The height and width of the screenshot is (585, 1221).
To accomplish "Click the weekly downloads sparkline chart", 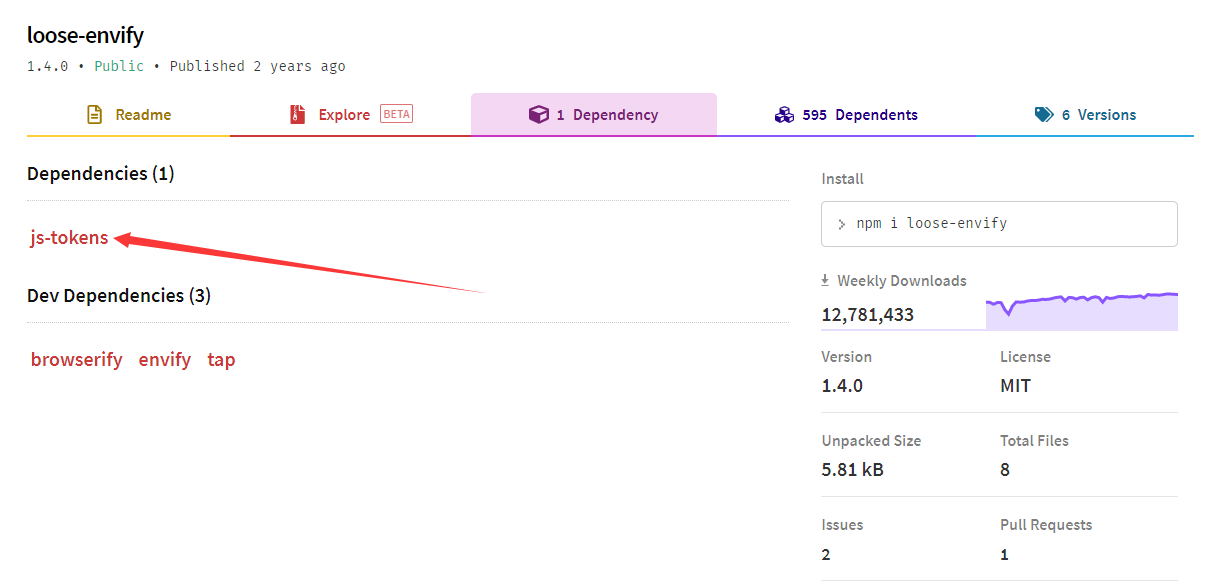I will 1081,311.
